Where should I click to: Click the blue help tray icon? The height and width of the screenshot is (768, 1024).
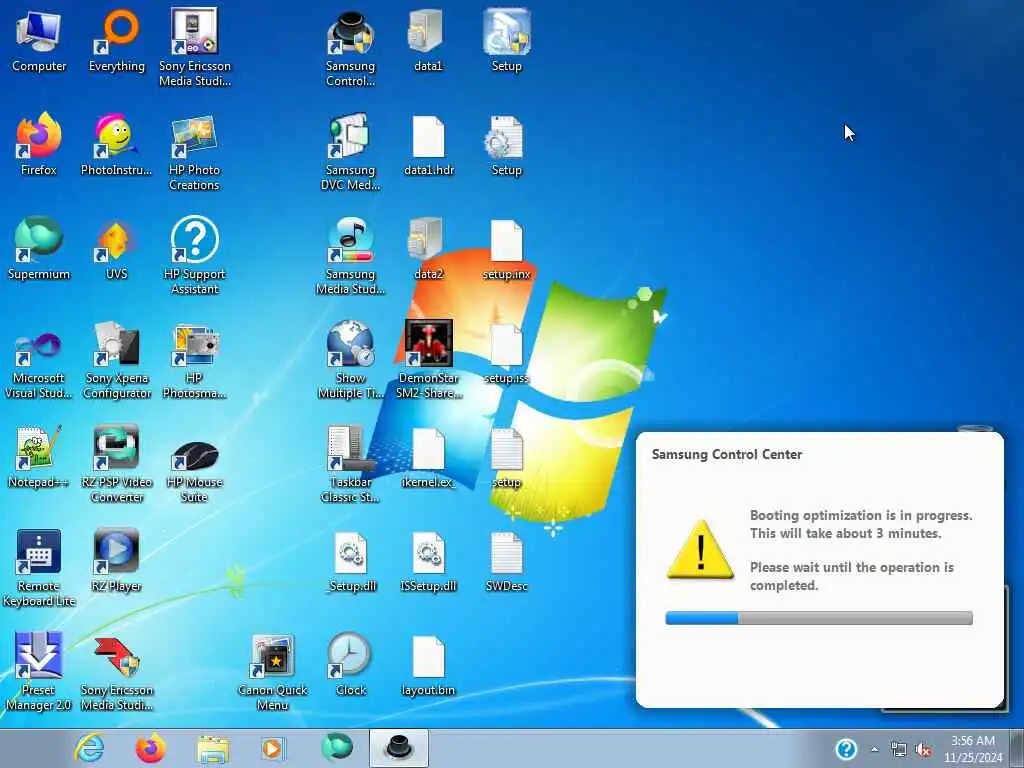click(x=846, y=749)
